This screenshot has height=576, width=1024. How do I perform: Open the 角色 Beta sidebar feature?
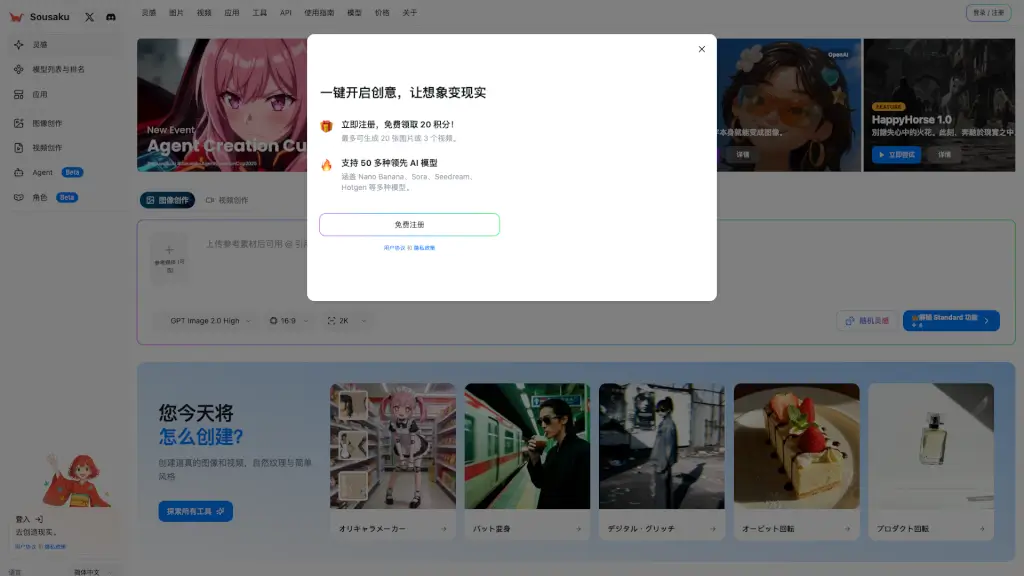tap(40, 197)
